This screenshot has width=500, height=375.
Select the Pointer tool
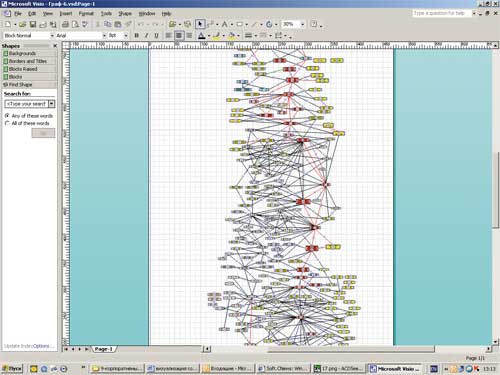point(200,24)
